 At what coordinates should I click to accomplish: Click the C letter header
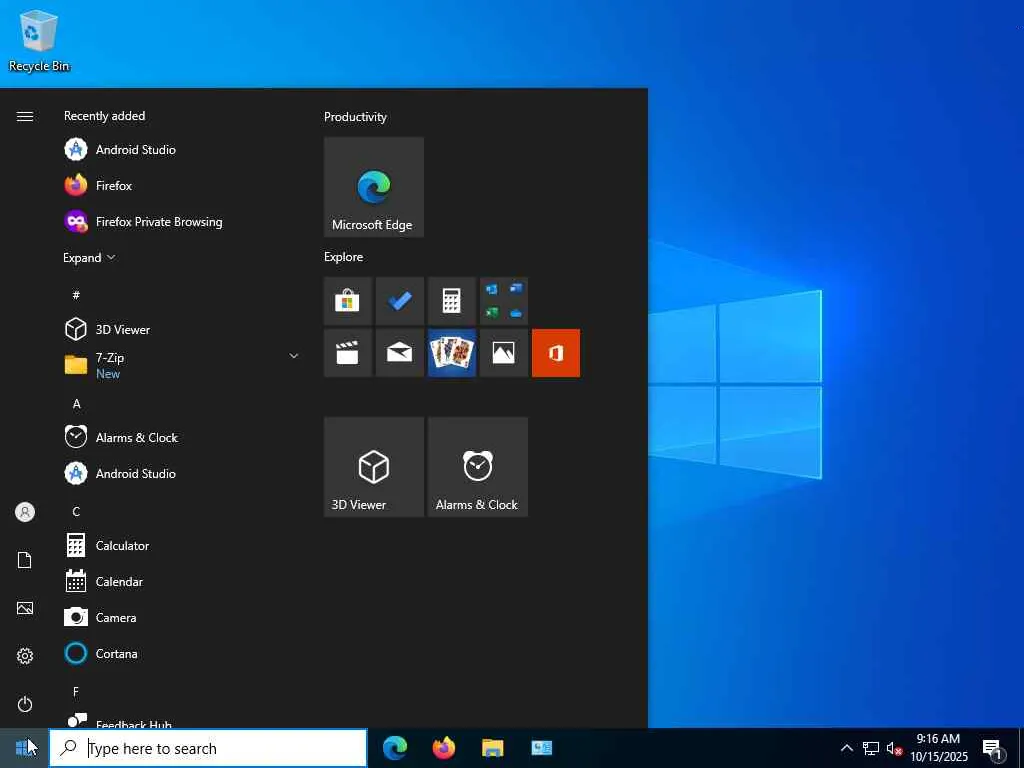(x=76, y=511)
